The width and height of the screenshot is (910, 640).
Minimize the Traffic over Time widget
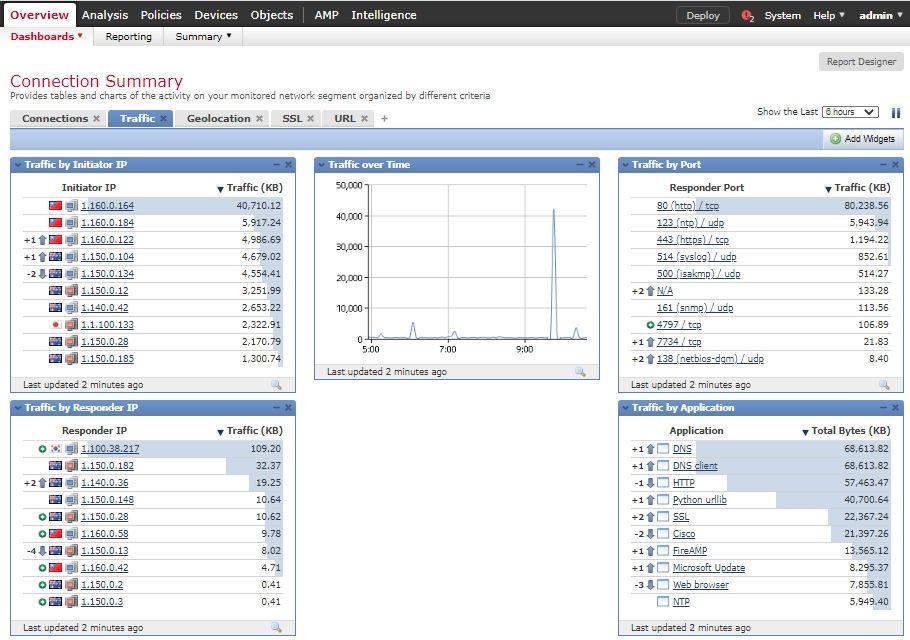coord(580,165)
